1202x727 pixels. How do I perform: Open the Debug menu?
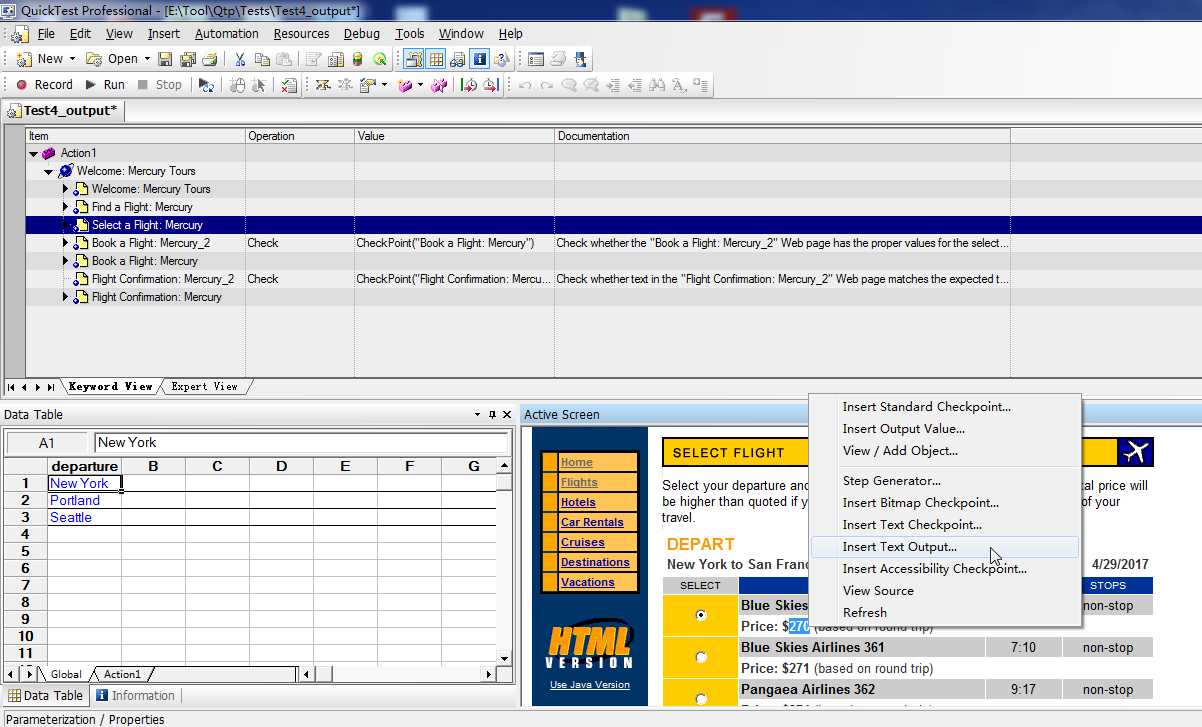[x=362, y=33]
